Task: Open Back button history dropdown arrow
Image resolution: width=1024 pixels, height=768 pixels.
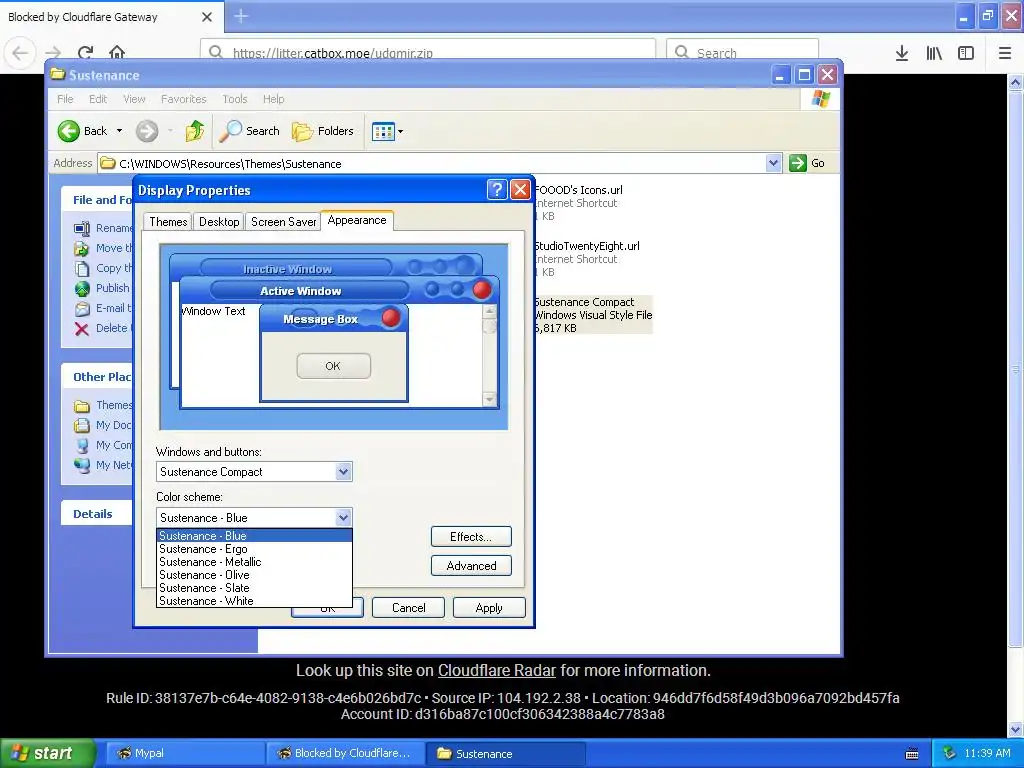Action: point(120,131)
